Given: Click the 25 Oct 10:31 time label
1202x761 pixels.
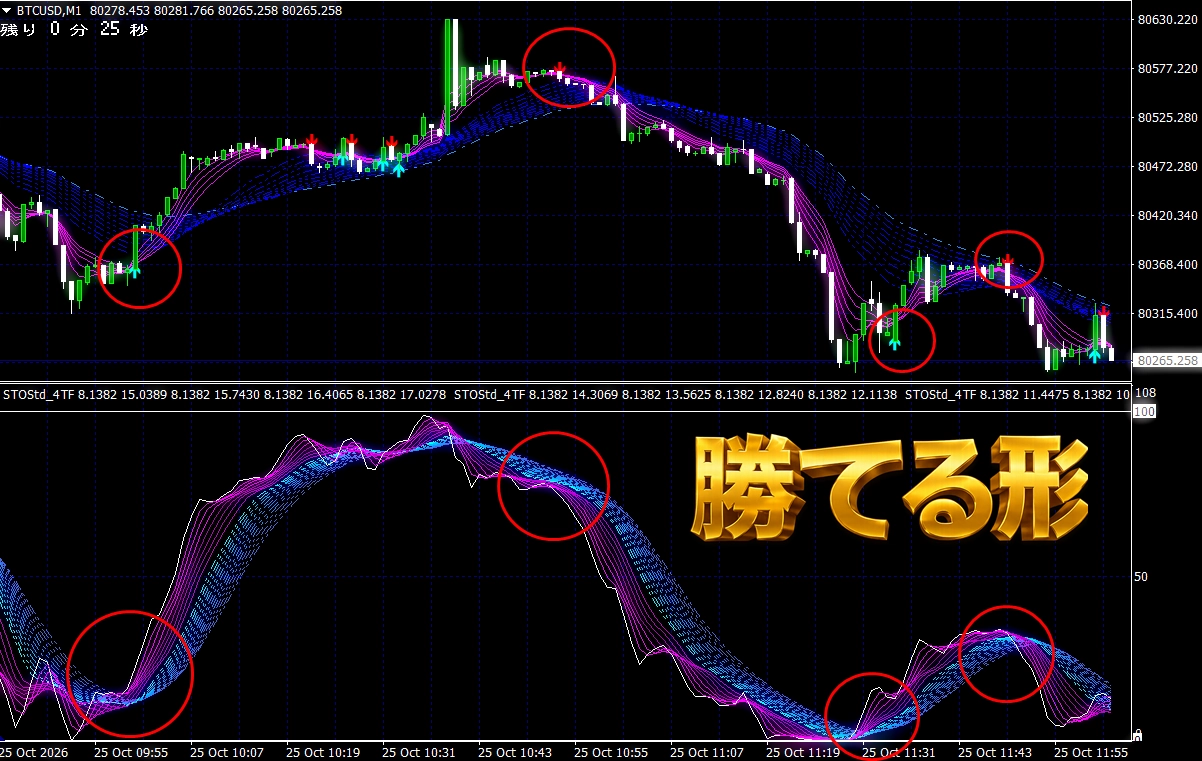Looking at the screenshot, I should (419, 751).
